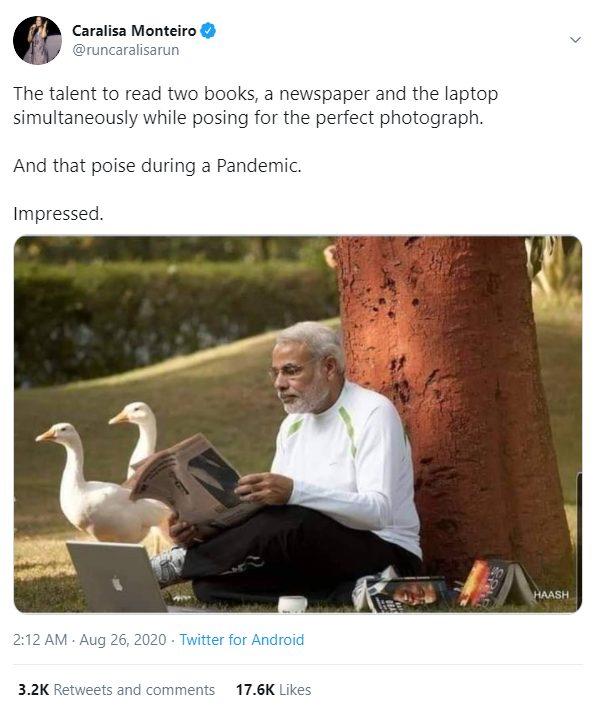Click the blue verified badge
597x704 pixels.
[x=208, y=31]
